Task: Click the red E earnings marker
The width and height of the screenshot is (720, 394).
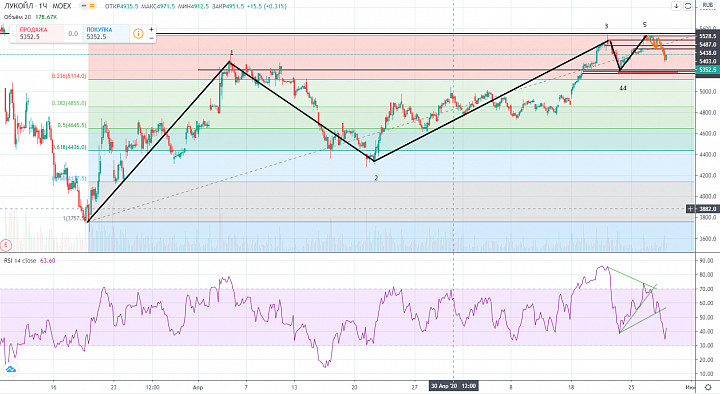Action: [x=6, y=245]
